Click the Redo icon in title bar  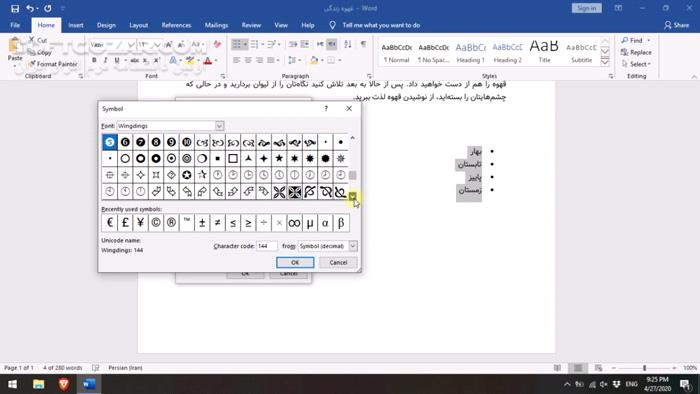coord(48,8)
